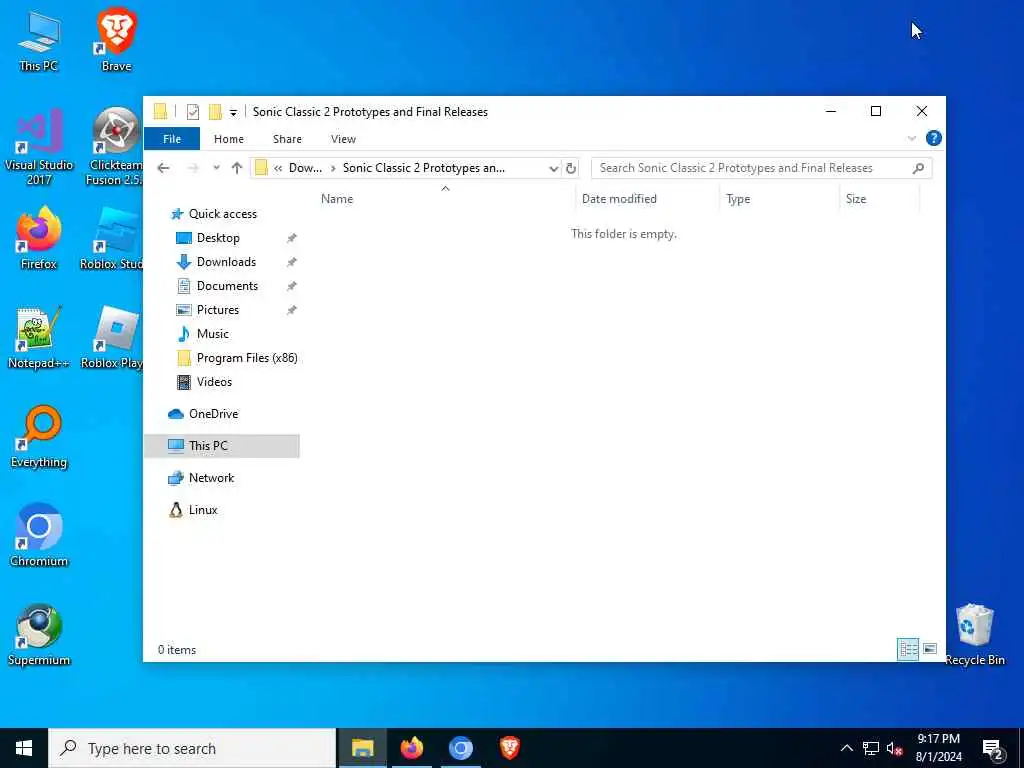Open the address bar history dropdown
The image size is (1024, 768).
point(553,168)
